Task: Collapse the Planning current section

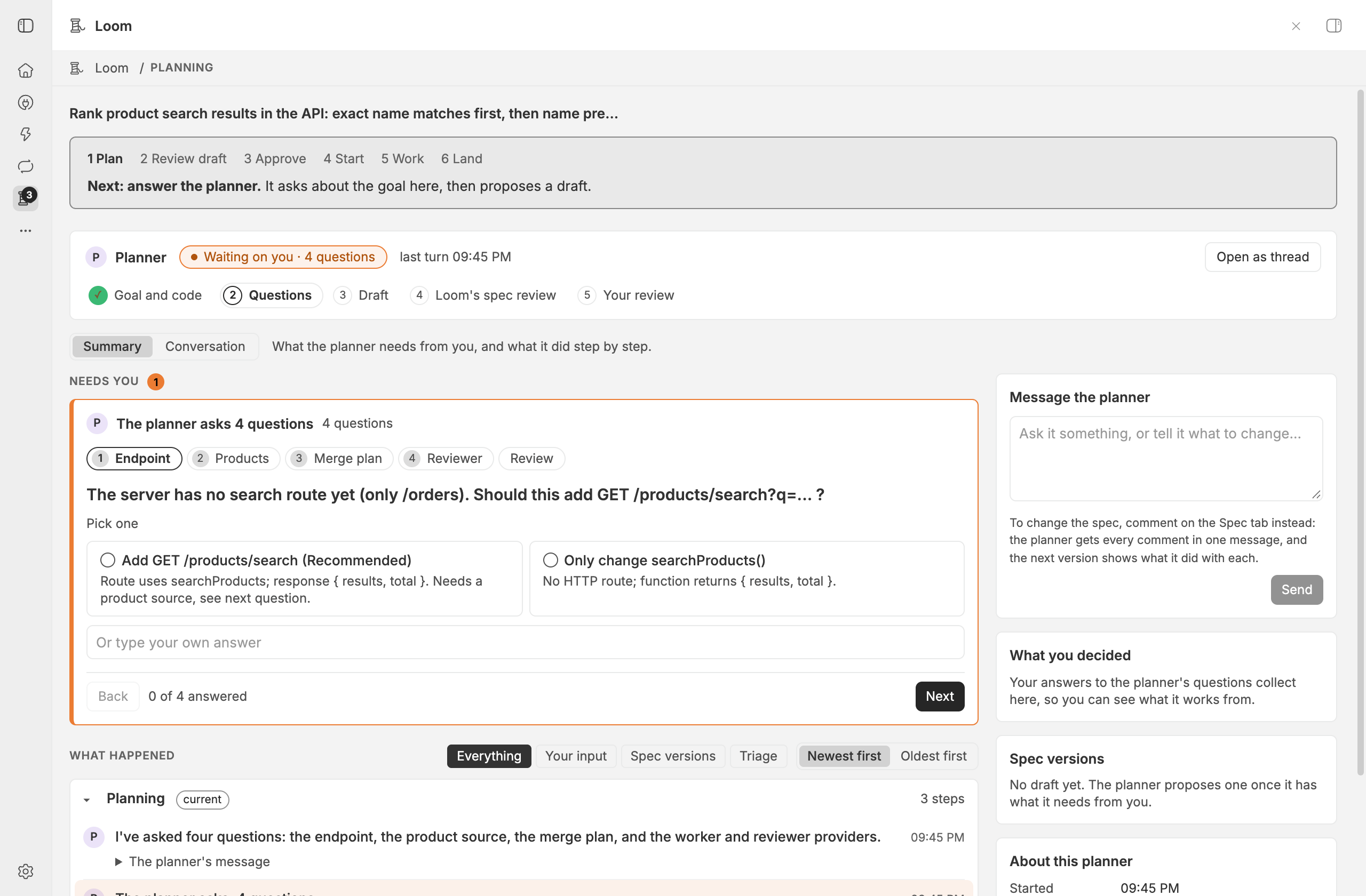Action: (x=86, y=799)
